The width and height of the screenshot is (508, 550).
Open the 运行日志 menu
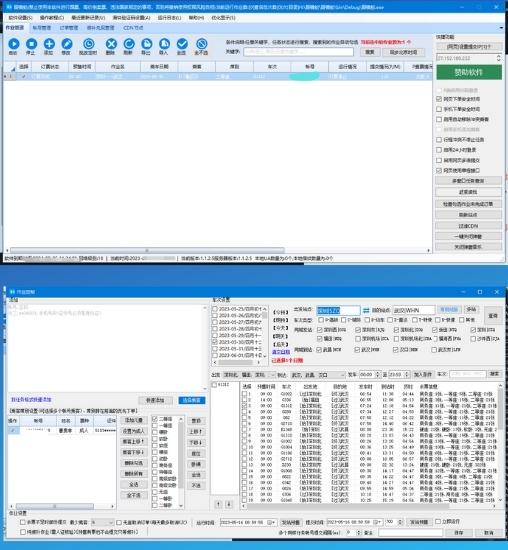(169, 18)
